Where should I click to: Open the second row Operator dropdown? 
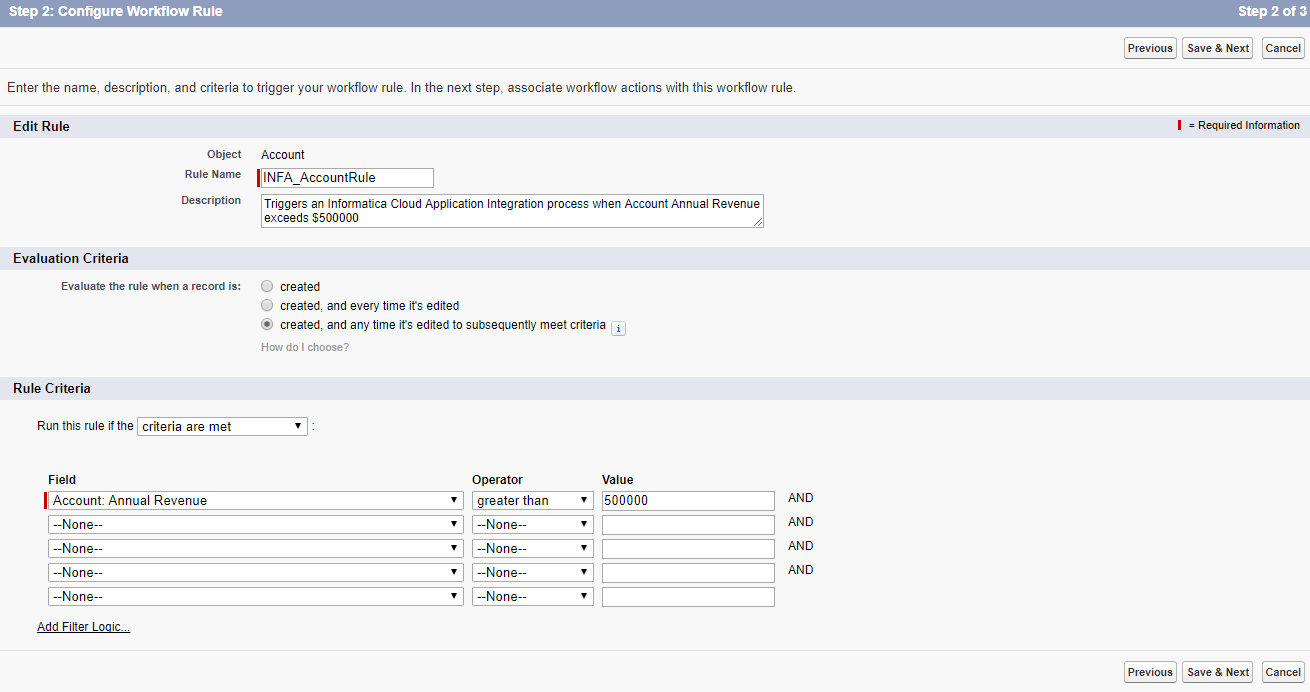coord(533,524)
